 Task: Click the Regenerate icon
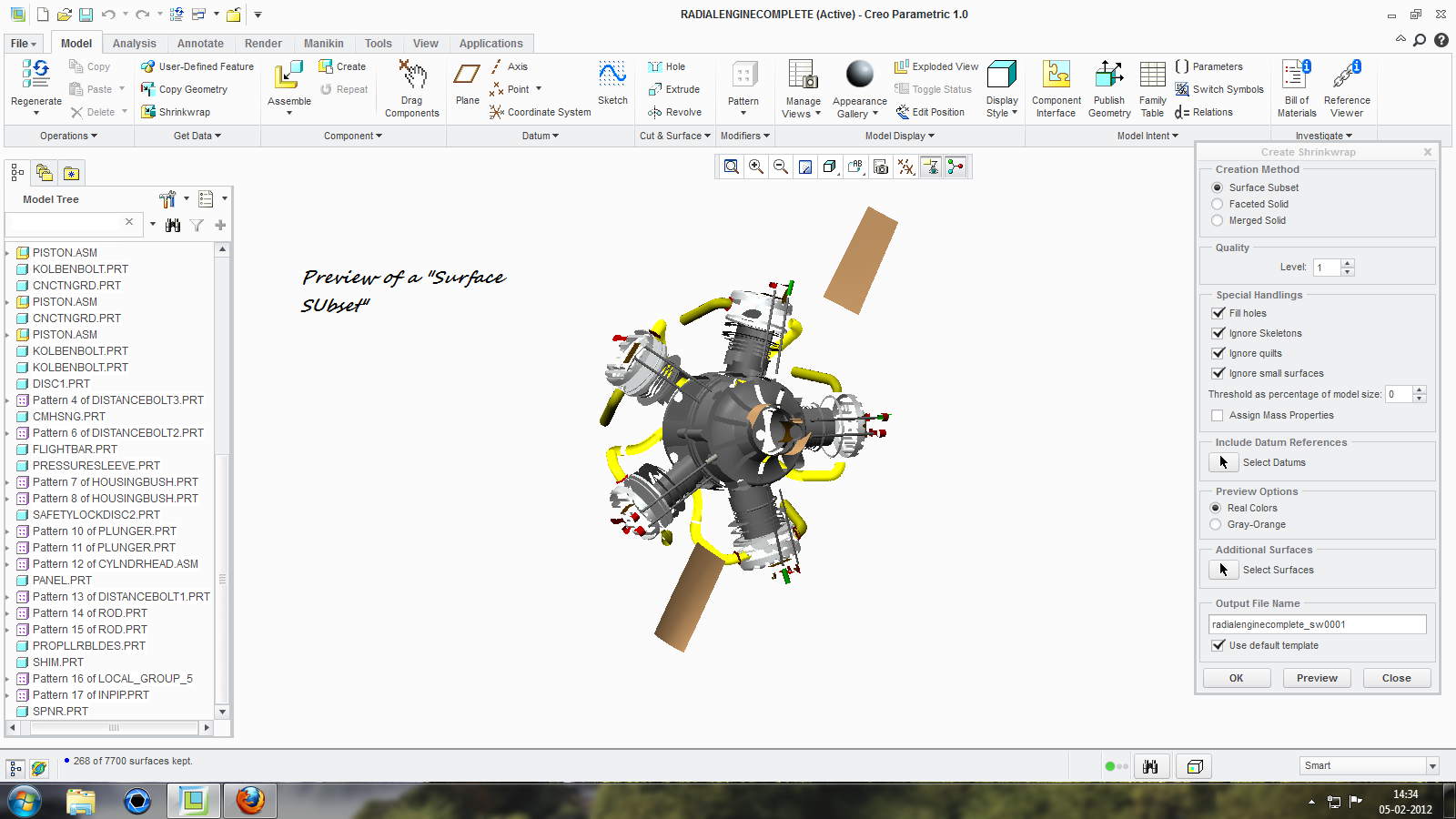point(36,75)
